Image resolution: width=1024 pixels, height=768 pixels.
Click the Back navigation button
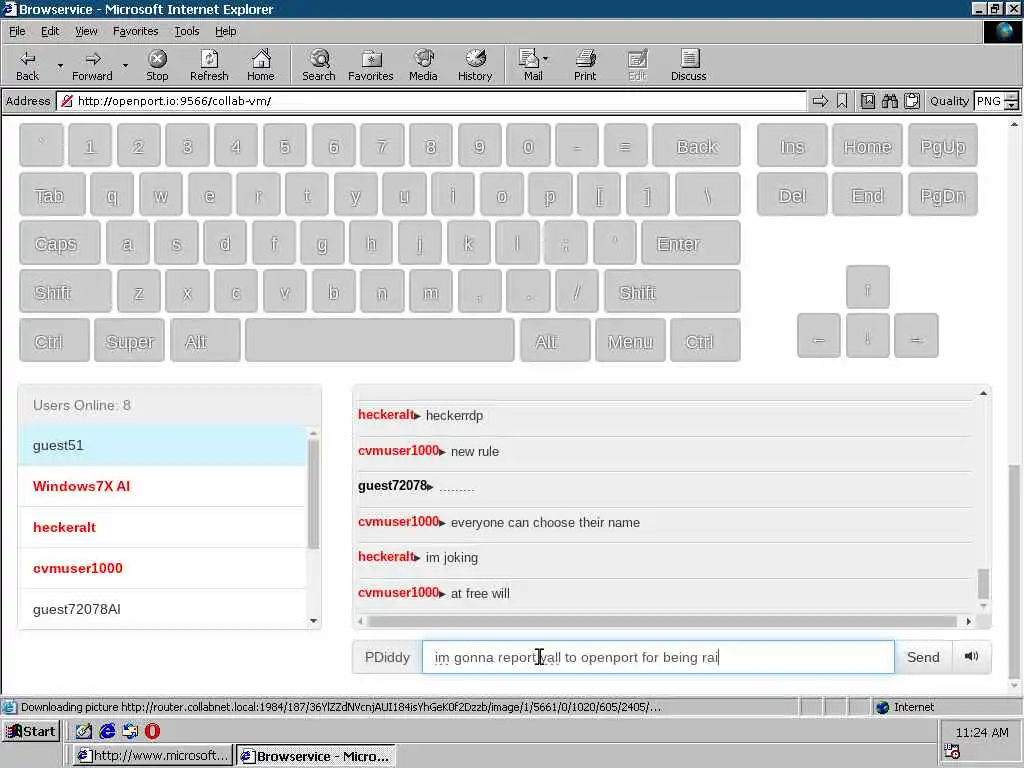click(x=27, y=65)
